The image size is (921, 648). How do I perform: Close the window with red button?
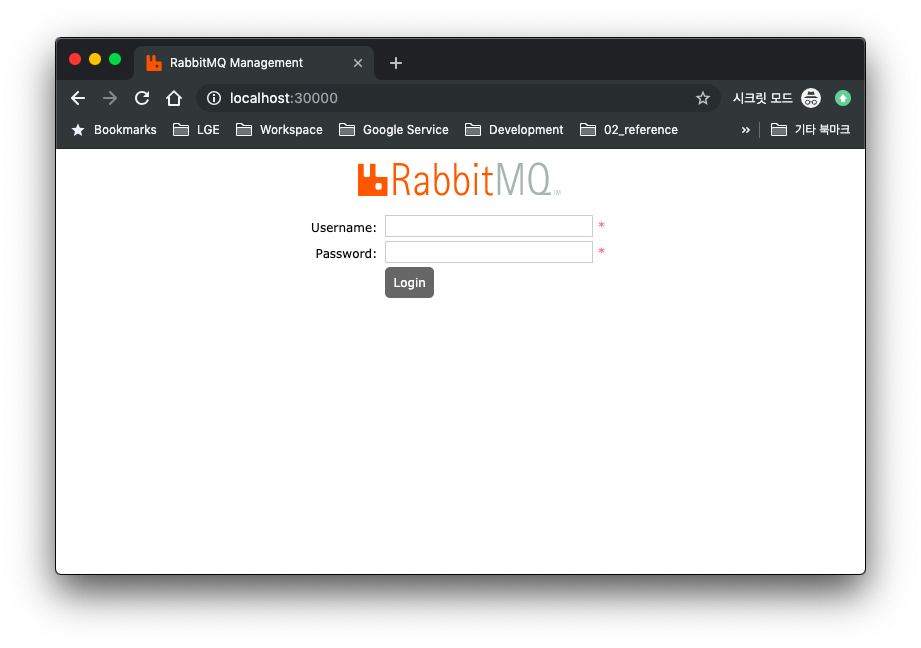(x=75, y=59)
